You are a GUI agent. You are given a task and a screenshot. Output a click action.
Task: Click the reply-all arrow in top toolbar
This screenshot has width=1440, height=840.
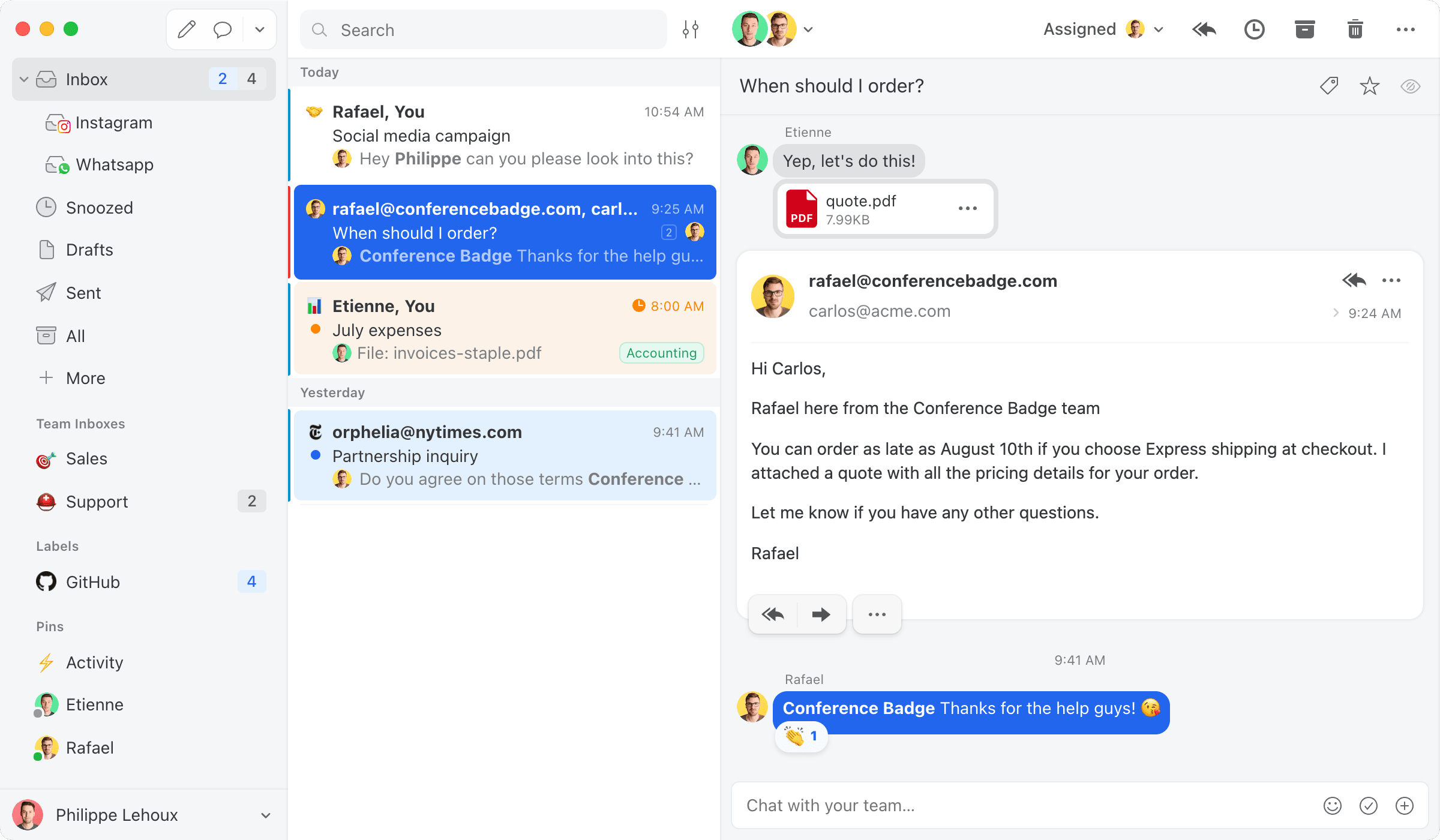click(x=1204, y=29)
